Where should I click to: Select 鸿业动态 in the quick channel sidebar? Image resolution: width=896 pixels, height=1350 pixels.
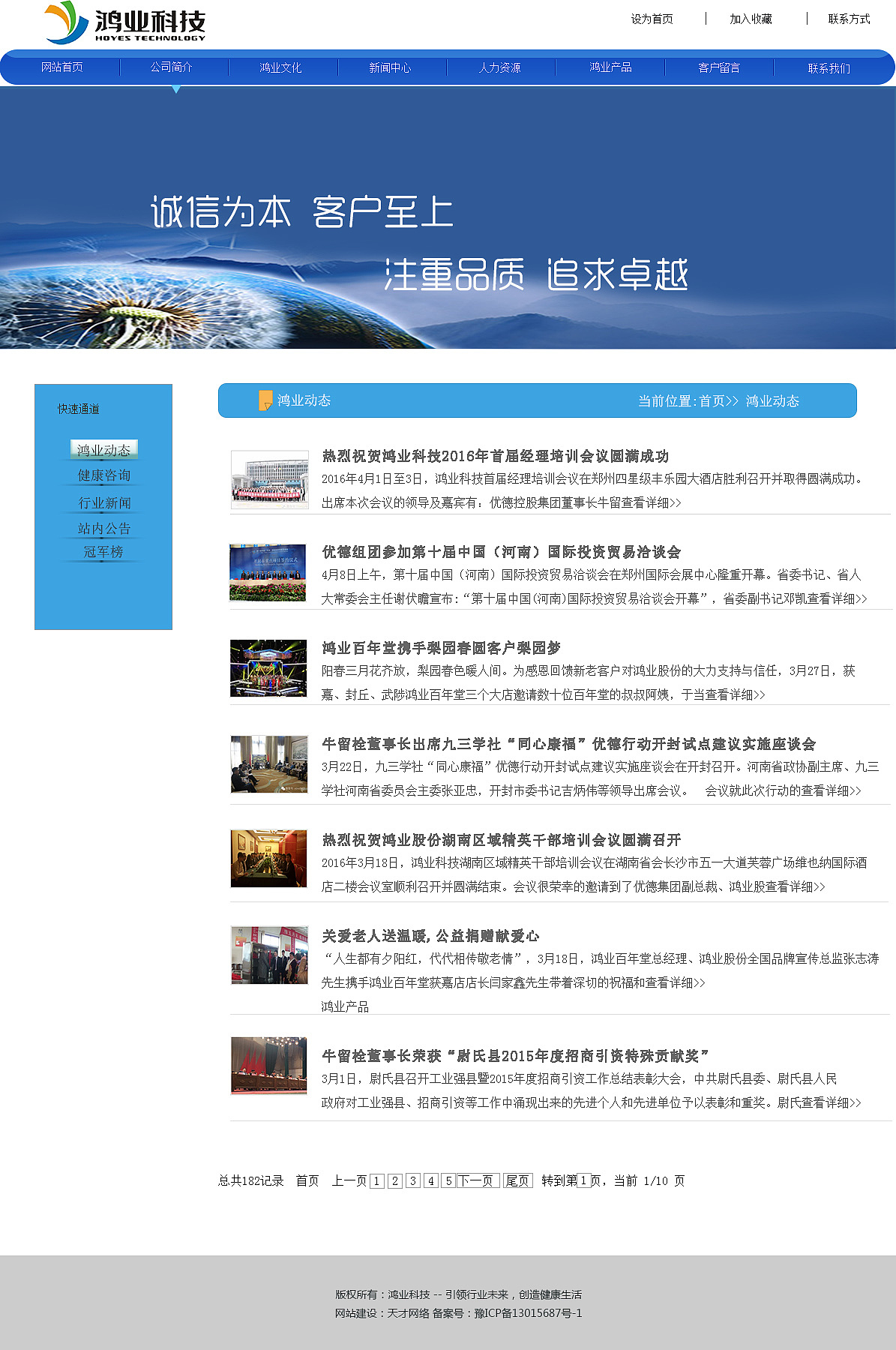(104, 449)
